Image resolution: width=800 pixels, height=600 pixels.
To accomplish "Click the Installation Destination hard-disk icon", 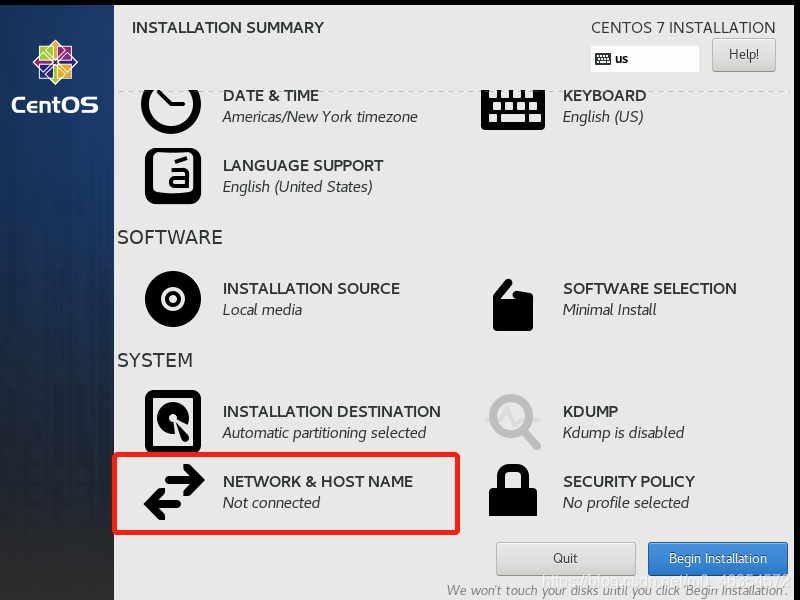I will [x=173, y=421].
